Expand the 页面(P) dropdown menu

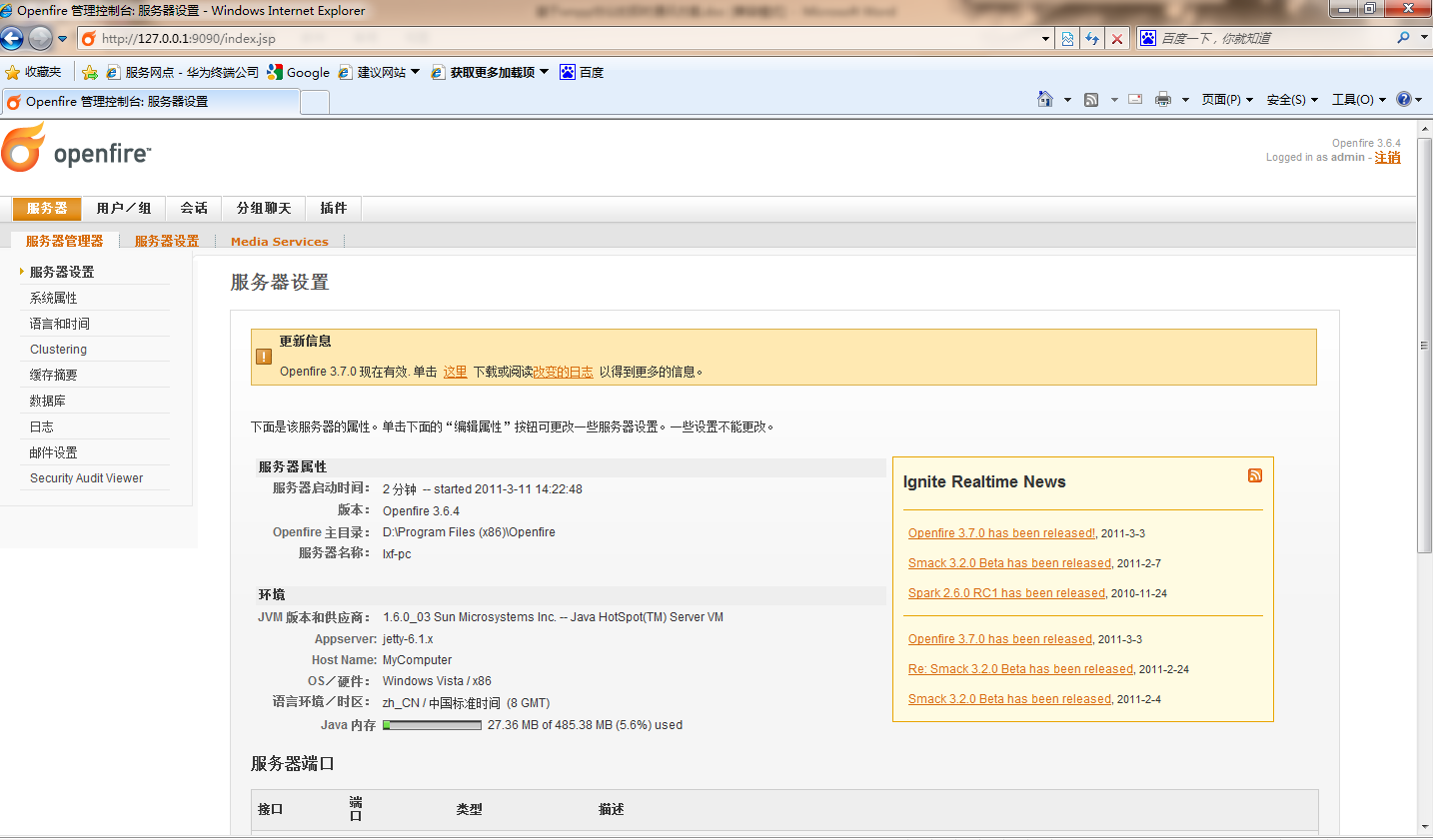tap(1227, 100)
